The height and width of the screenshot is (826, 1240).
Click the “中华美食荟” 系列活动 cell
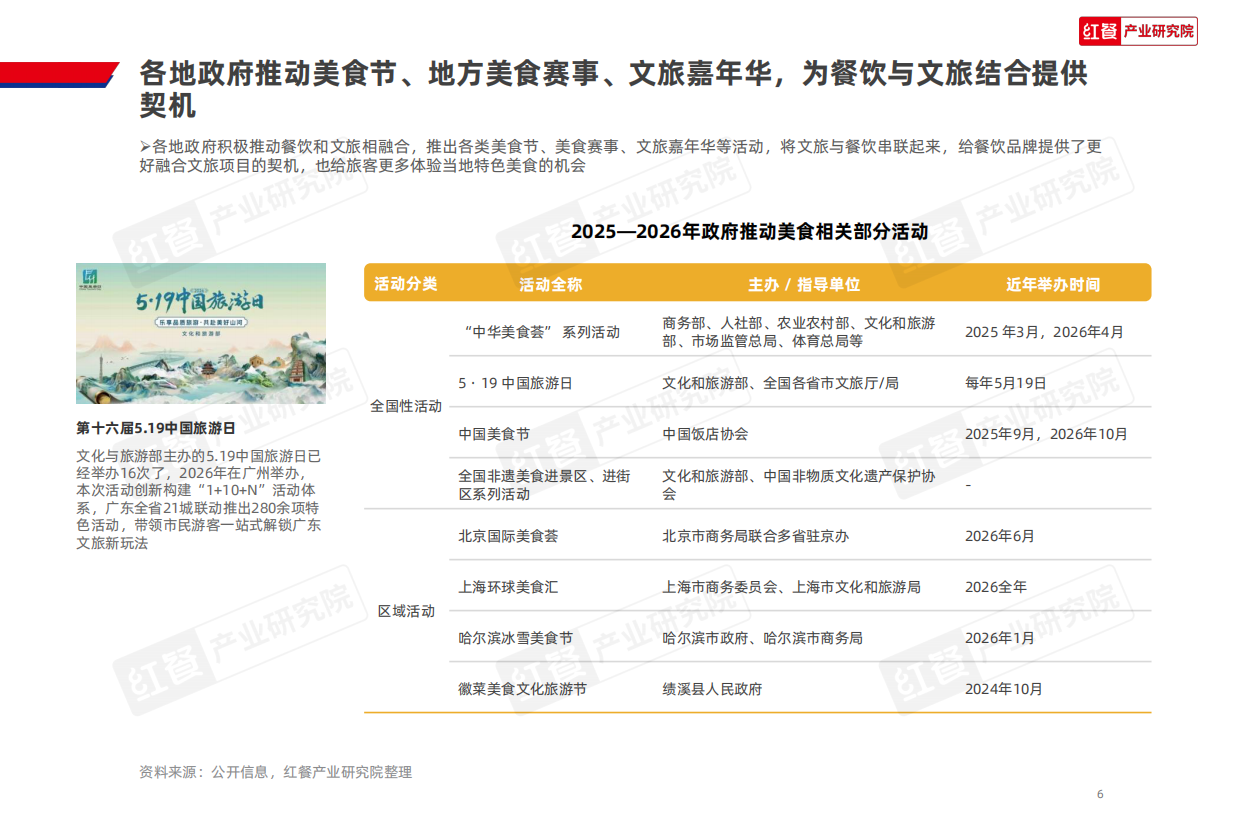(x=542, y=332)
